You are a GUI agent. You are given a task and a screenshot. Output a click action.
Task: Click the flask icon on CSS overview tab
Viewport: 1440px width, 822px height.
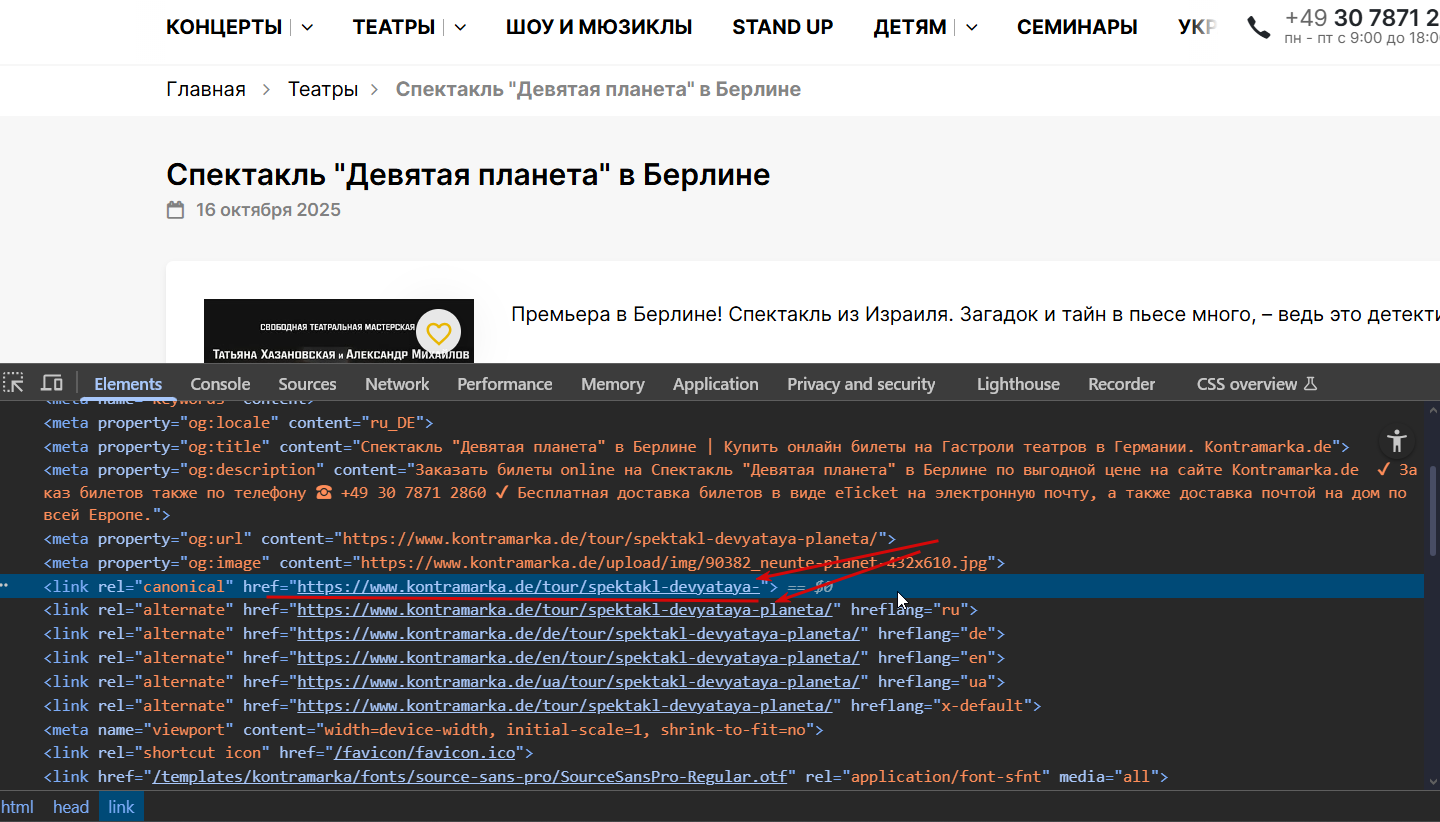pos(1312,384)
